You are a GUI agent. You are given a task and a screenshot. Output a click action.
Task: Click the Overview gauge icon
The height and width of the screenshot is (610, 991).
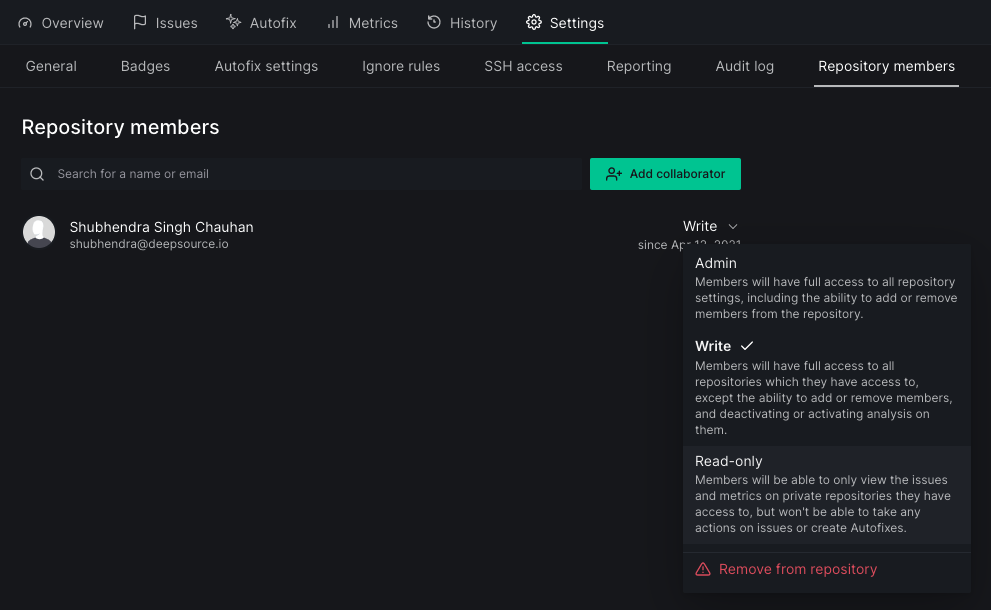[25, 23]
